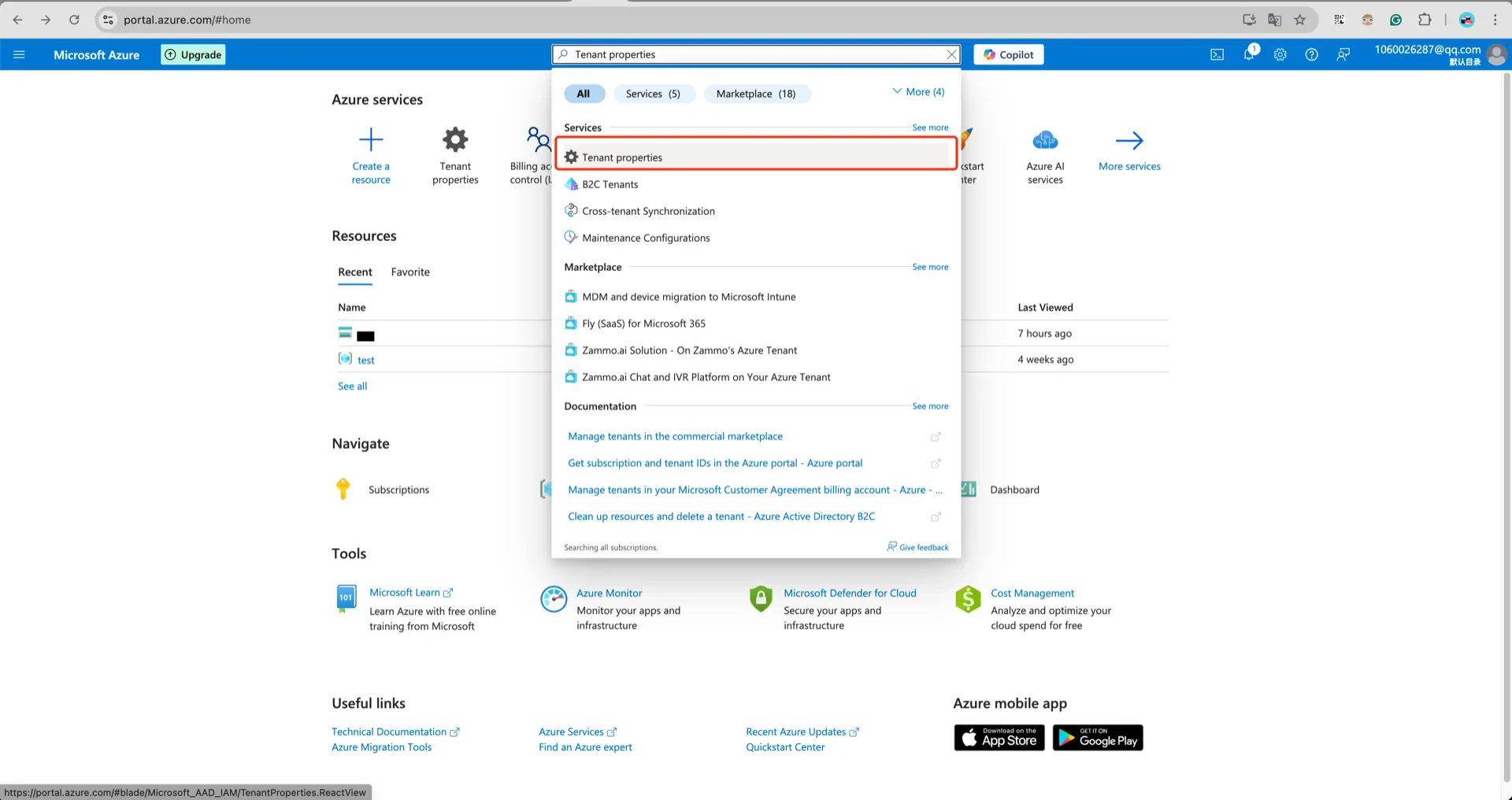Screen dimensions: 1512x800
Task: Open Cloud Shell from the top bar
Action: (x=1217, y=54)
